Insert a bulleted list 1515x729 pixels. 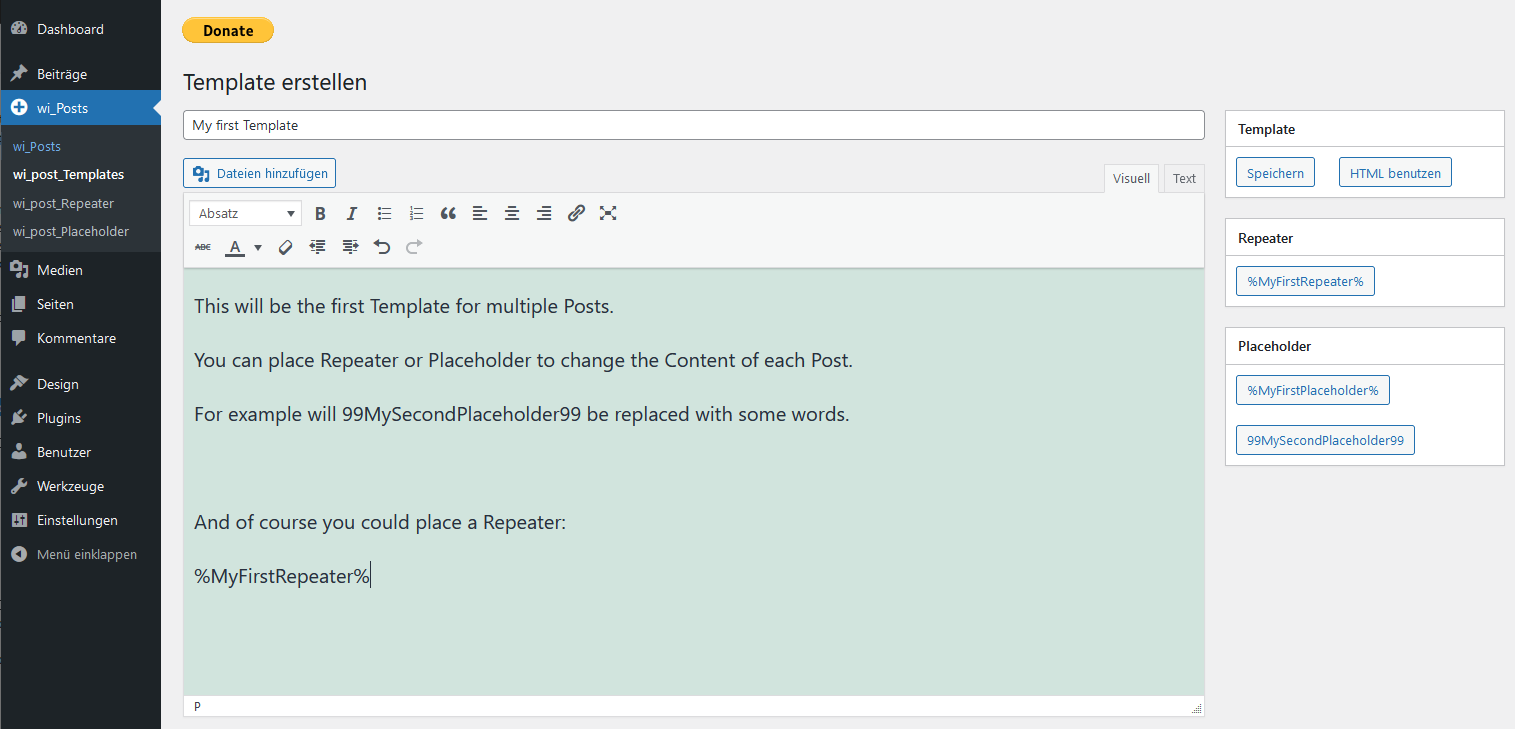tap(384, 213)
